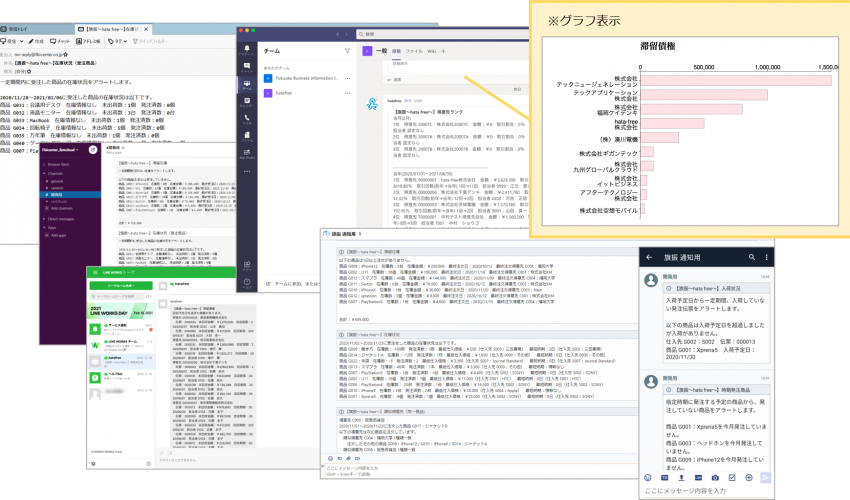Click Add channels in Slack sidebar

click(59, 208)
